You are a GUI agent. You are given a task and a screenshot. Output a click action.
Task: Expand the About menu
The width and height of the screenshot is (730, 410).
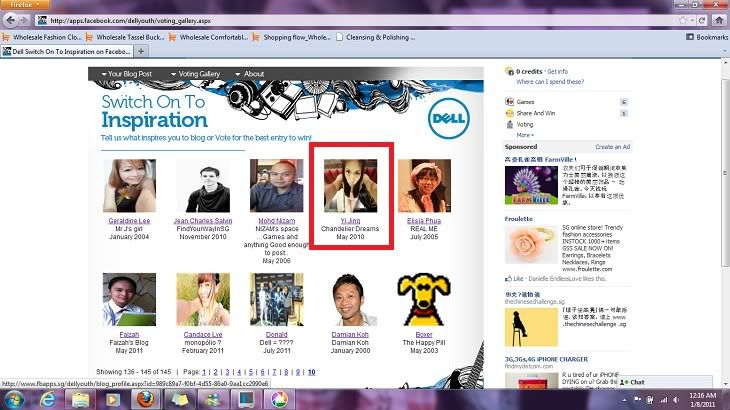pos(250,74)
